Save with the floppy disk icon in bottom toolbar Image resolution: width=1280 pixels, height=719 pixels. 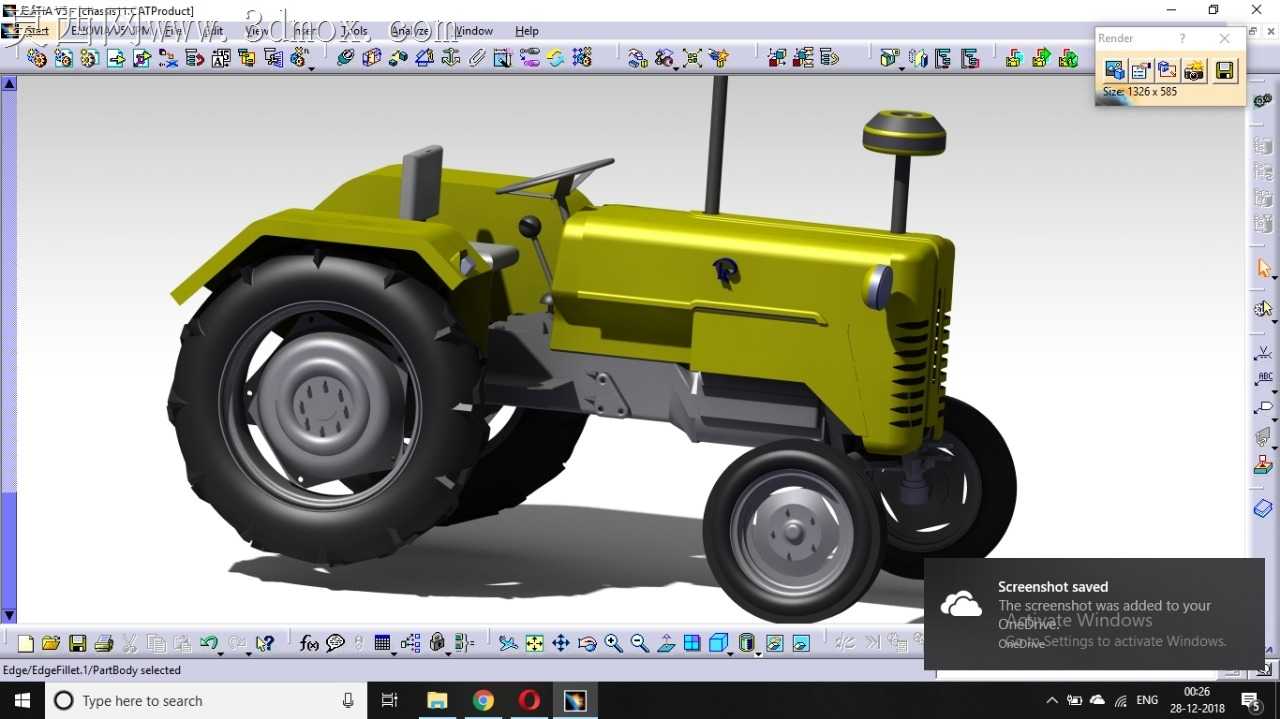point(77,643)
